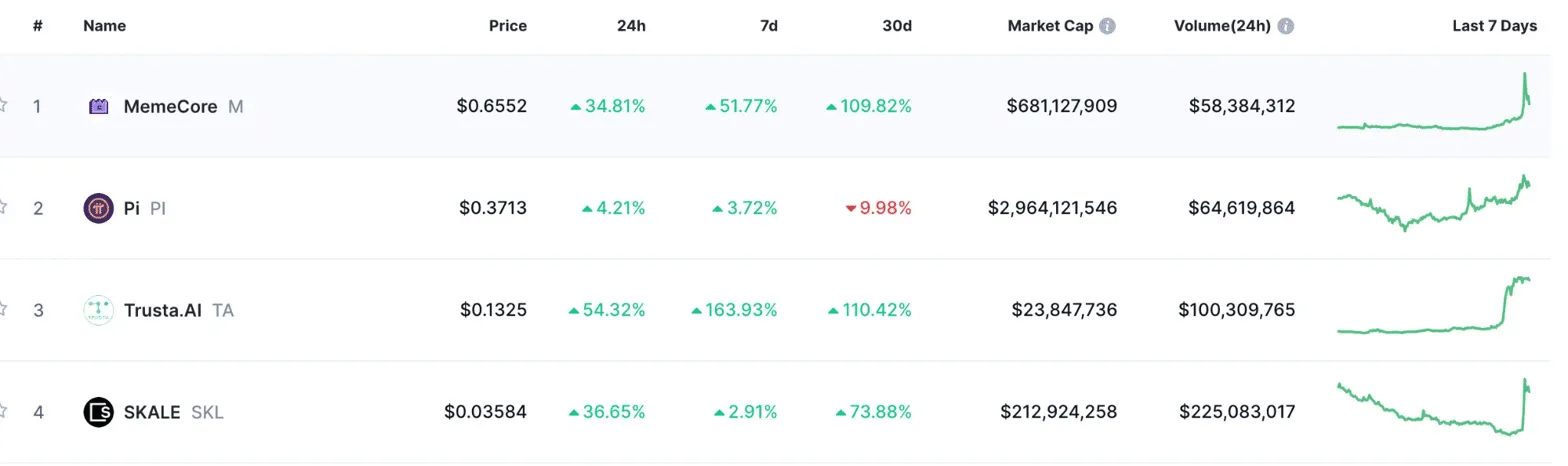This screenshot has height=466, width=1568.
Task: Favorite Trusta.AI with the star
Action: pos(4,309)
